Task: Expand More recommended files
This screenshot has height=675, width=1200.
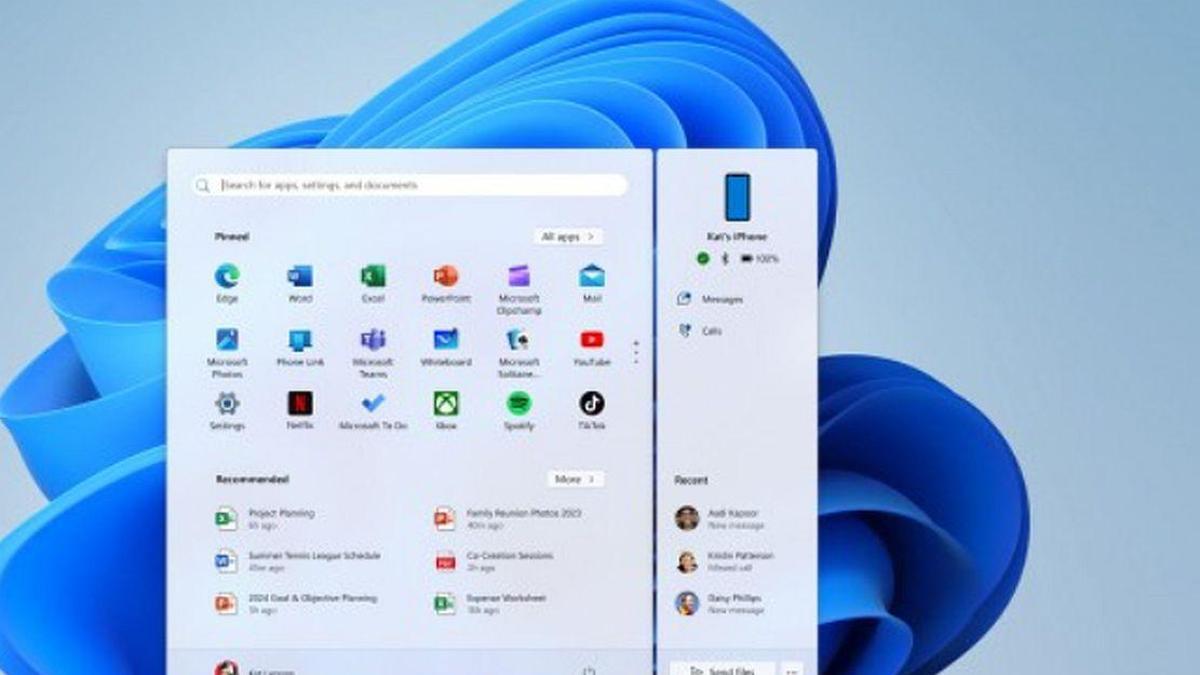Action: coord(575,479)
